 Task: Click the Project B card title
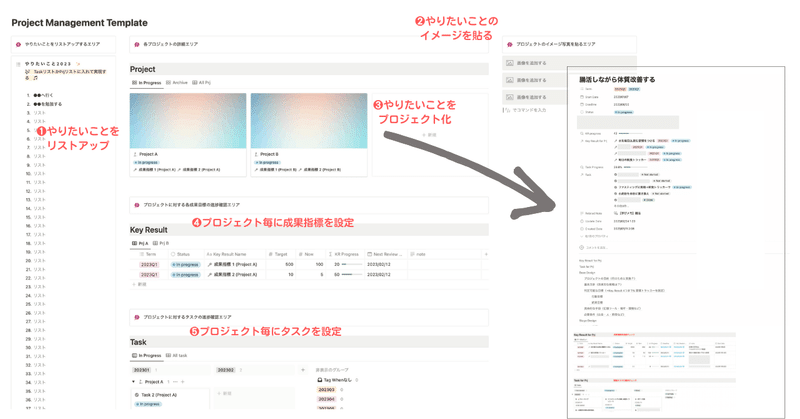(269, 154)
